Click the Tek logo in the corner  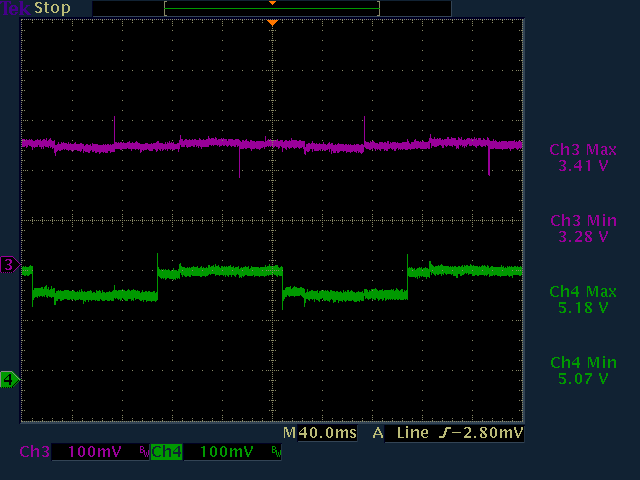(16, 8)
